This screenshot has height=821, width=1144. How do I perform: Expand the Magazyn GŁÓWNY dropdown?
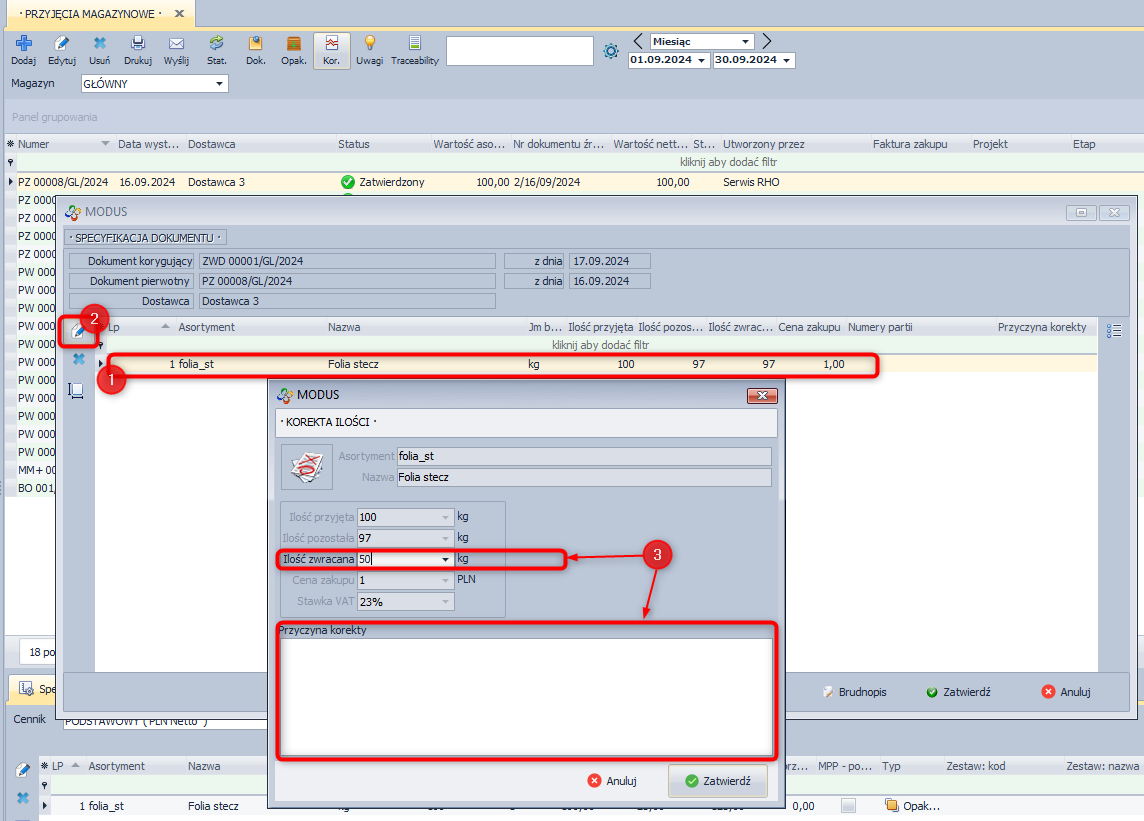click(x=220, y=84)
